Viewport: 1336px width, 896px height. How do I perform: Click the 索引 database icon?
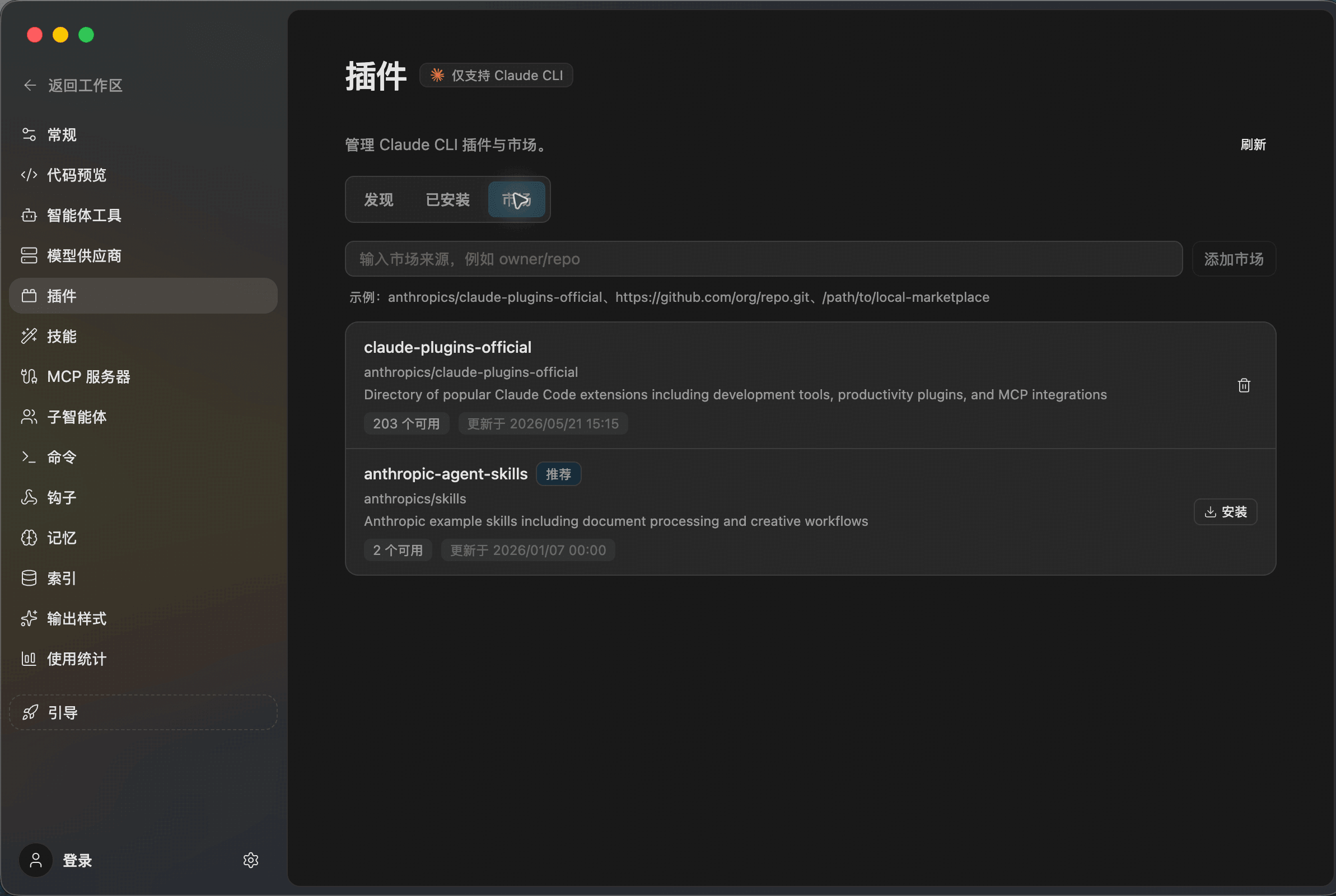[29, 578]
